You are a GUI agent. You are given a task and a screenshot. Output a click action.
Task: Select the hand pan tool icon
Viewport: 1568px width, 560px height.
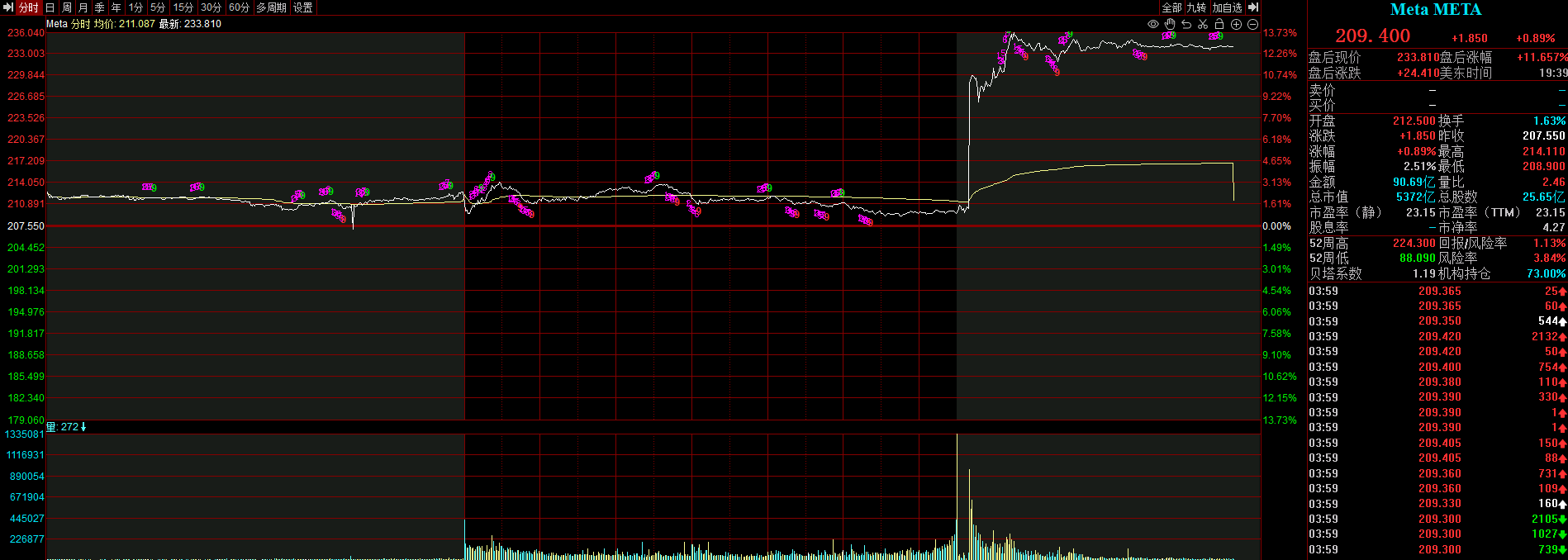(1170, 24)
